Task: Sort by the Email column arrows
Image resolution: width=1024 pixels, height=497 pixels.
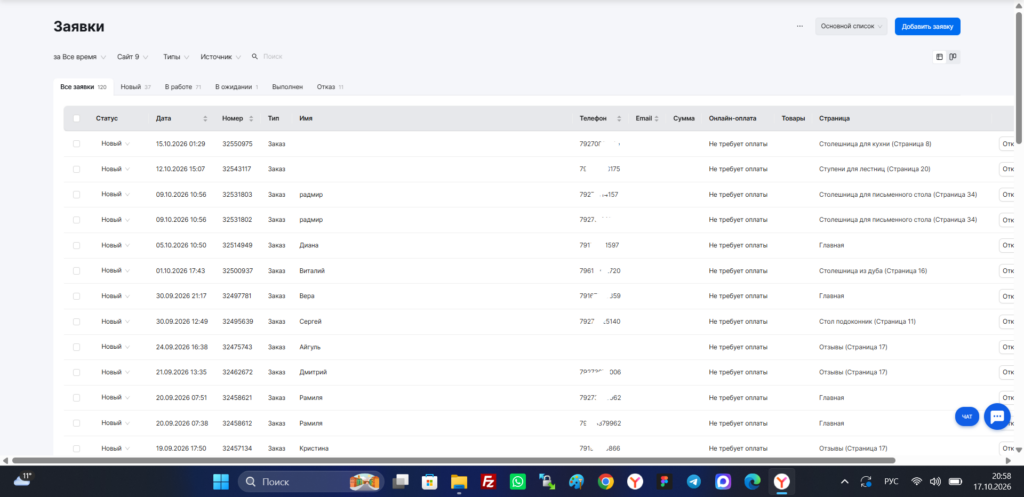Action: (656, 119)
